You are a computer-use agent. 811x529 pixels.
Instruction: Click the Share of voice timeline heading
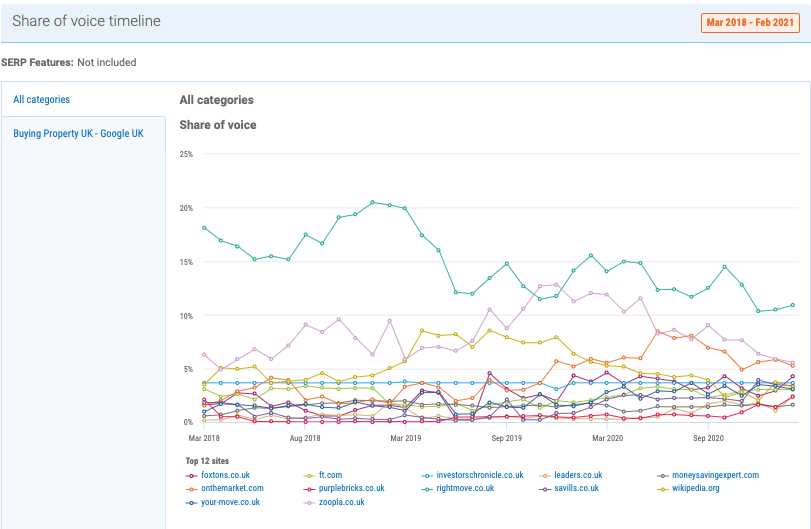pos(86,21)
